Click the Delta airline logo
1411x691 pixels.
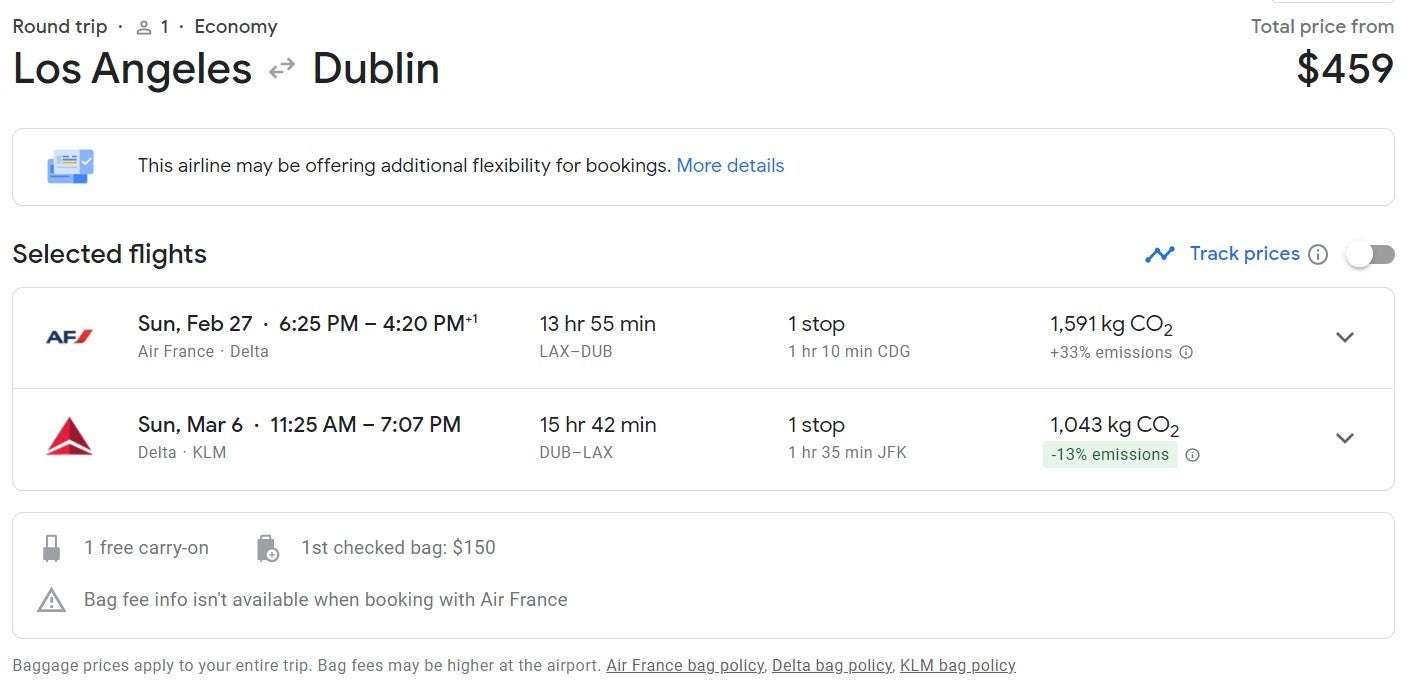click(x=69, y=438)
